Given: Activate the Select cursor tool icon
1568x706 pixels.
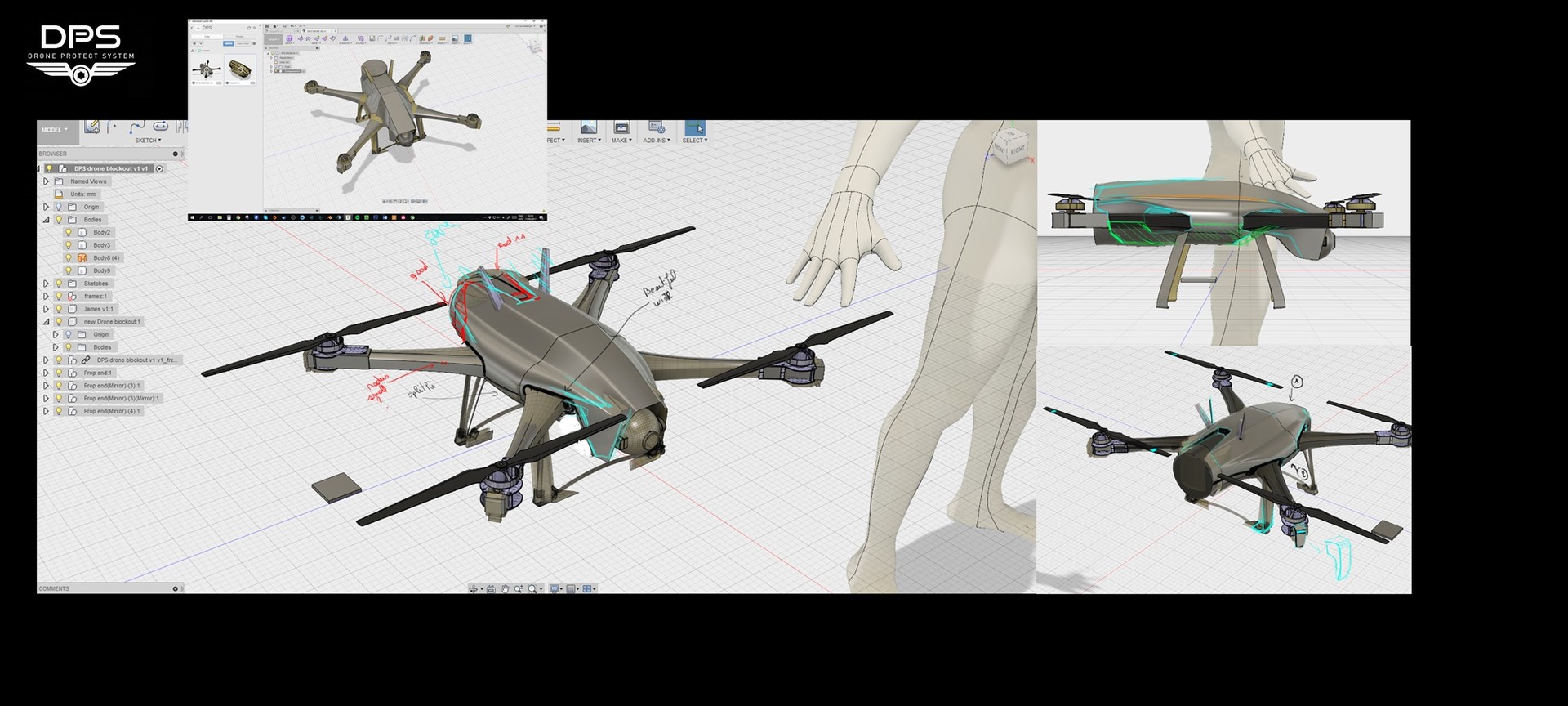Looking at the screenshot, I should (x=695, y=127).
